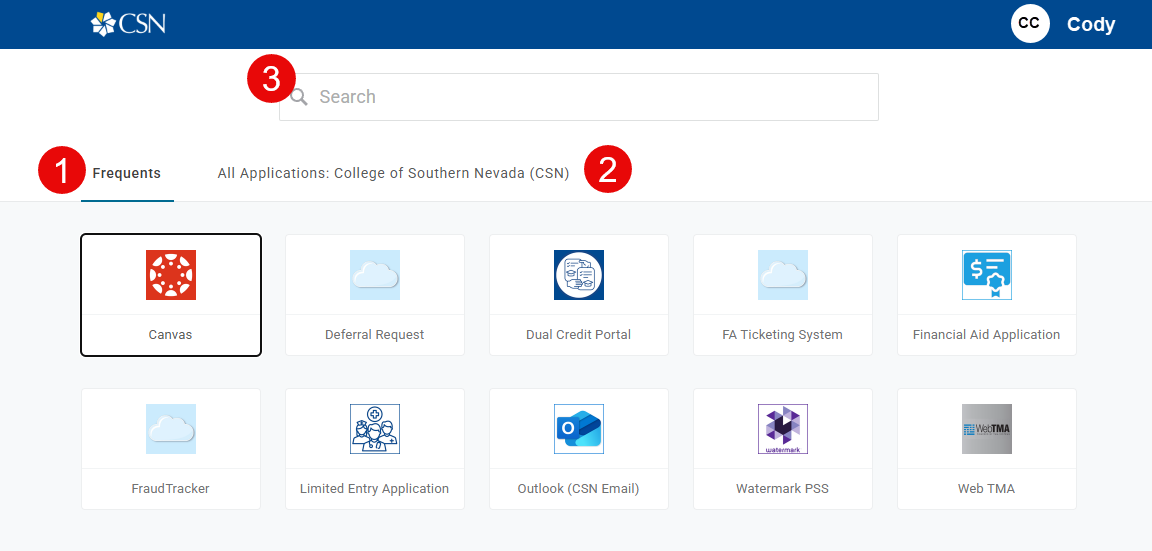1152x551 pixels.
Task: Click the FraudTracker cloud icon
Action: tap(171, 429)
